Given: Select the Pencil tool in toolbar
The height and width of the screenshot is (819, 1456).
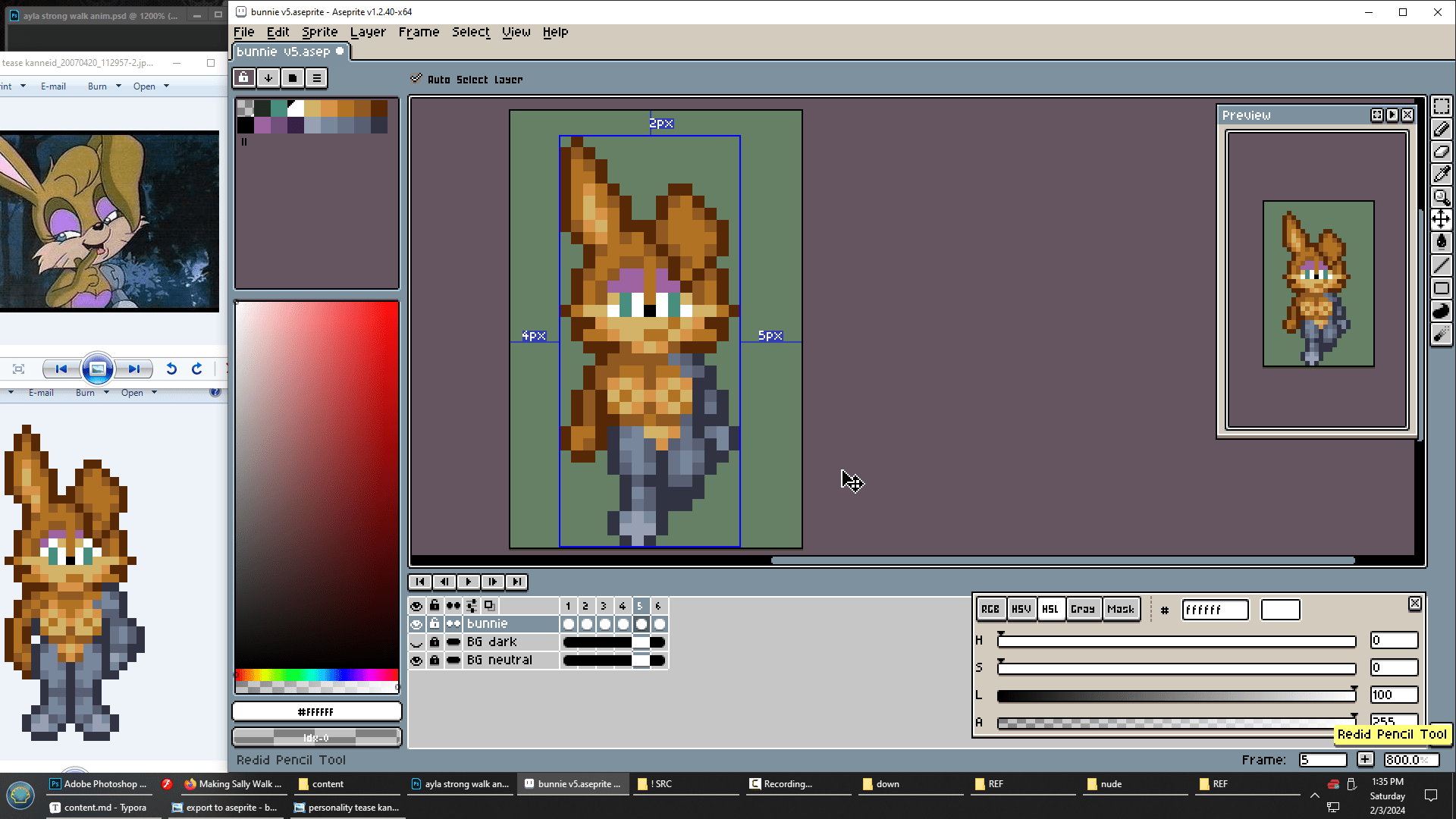Looking at the screenshot, I should click(1441, 129).
